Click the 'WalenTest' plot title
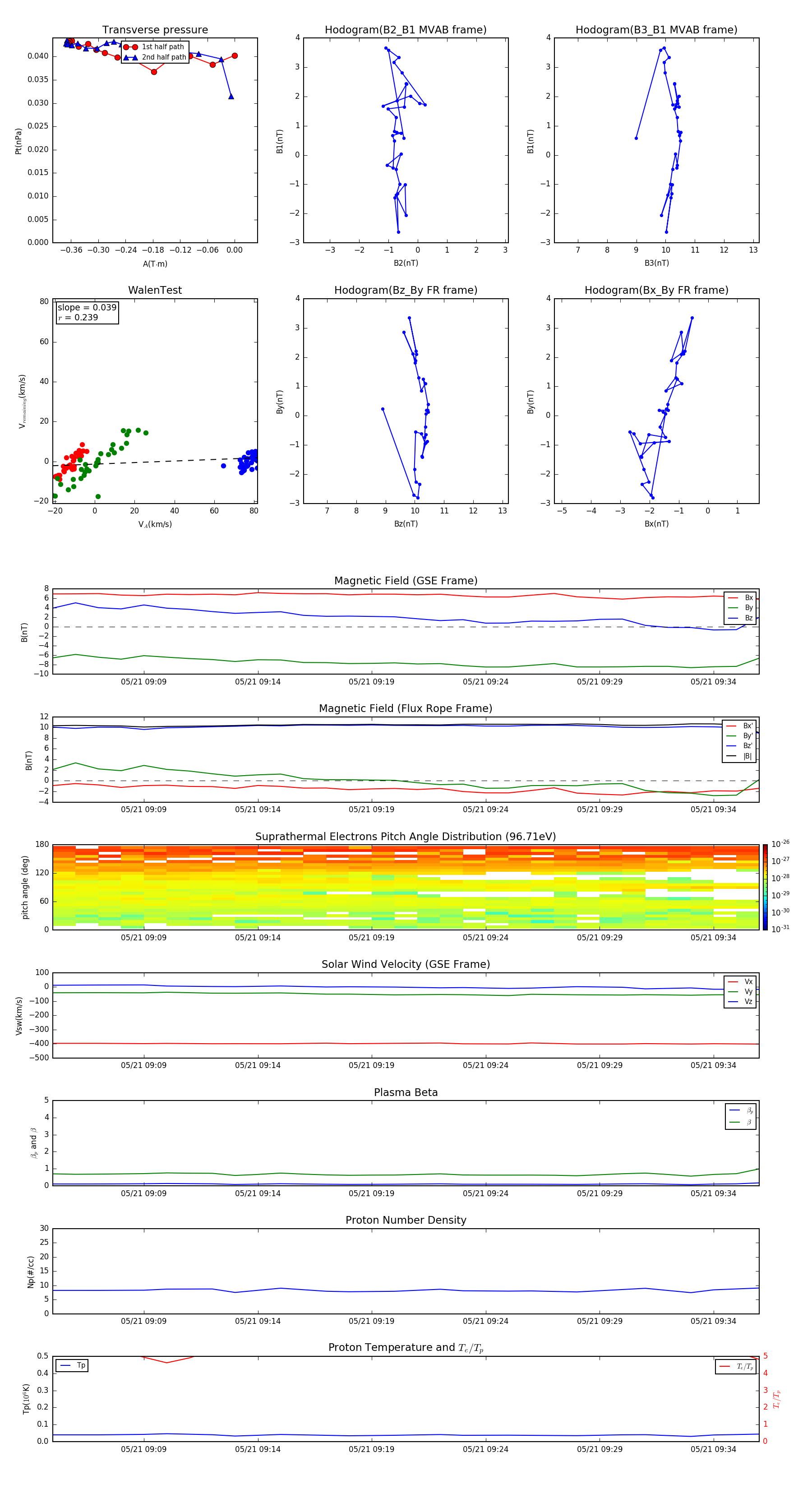Viewport: 812px width, 1489px height. coord(155,290)
